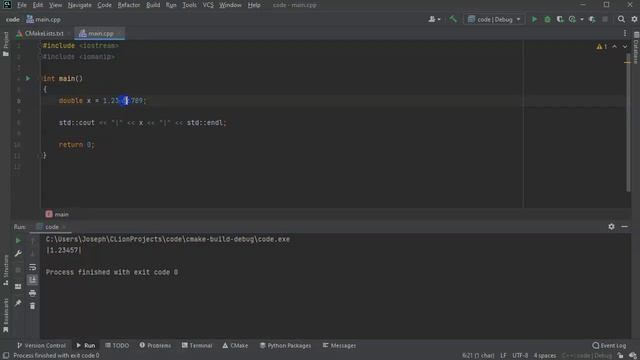Click the warning indicator in editor corner

pyautogui.click(x=601, y=47)
